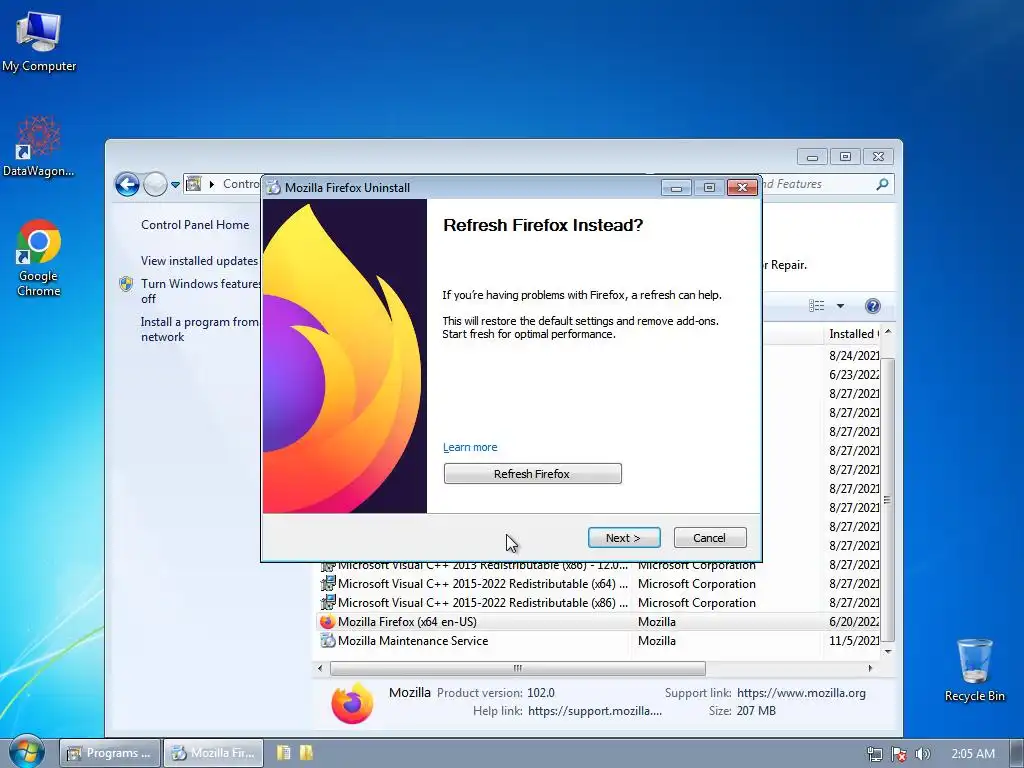The height and width of the screenshot is (768, 1024).
Task: Open Action Center flag icon in tray
Action: (x=899, y=754)
